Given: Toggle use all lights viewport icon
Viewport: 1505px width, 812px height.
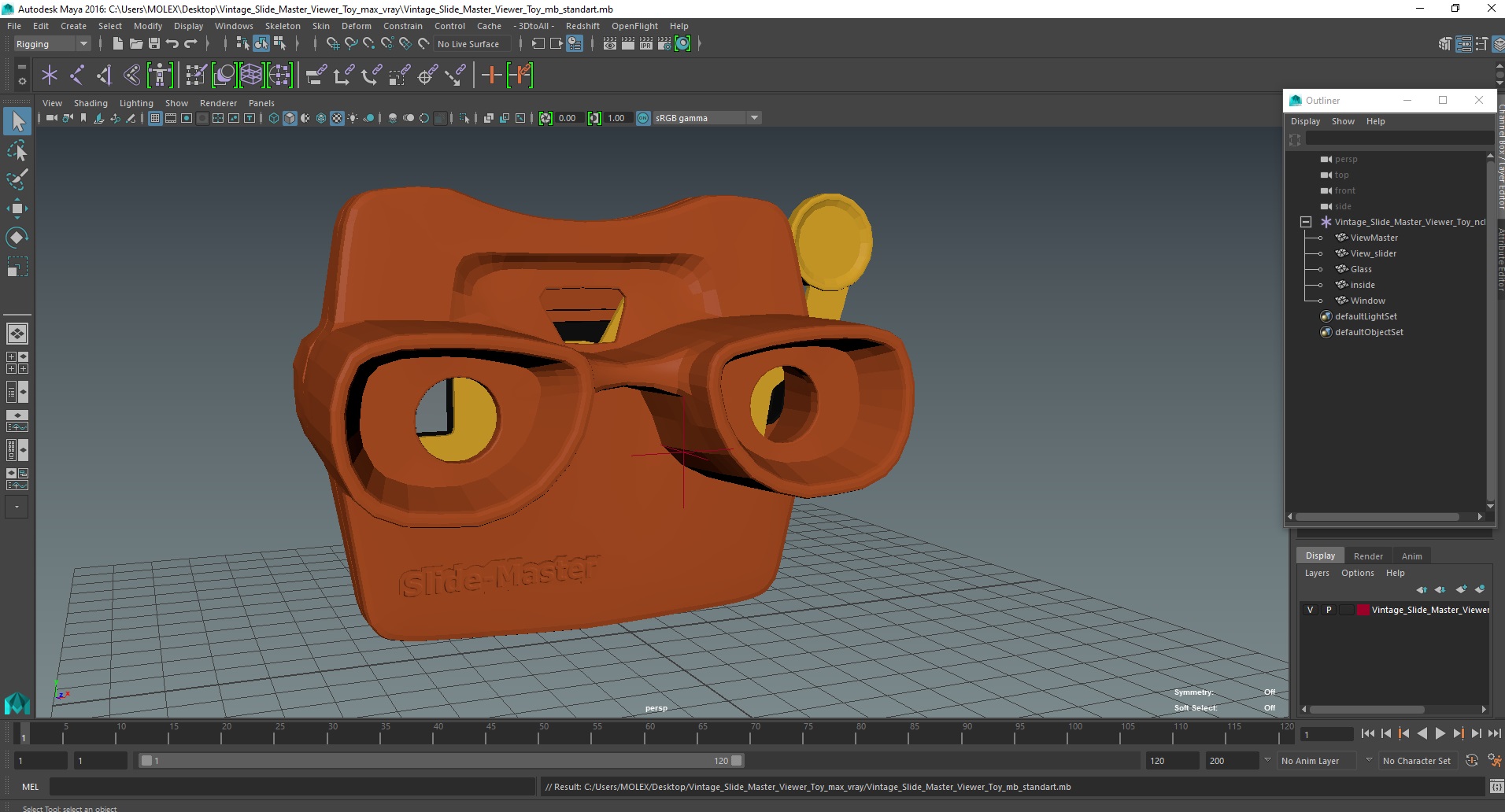Looking at the screenshot, I should pos(353,118).
